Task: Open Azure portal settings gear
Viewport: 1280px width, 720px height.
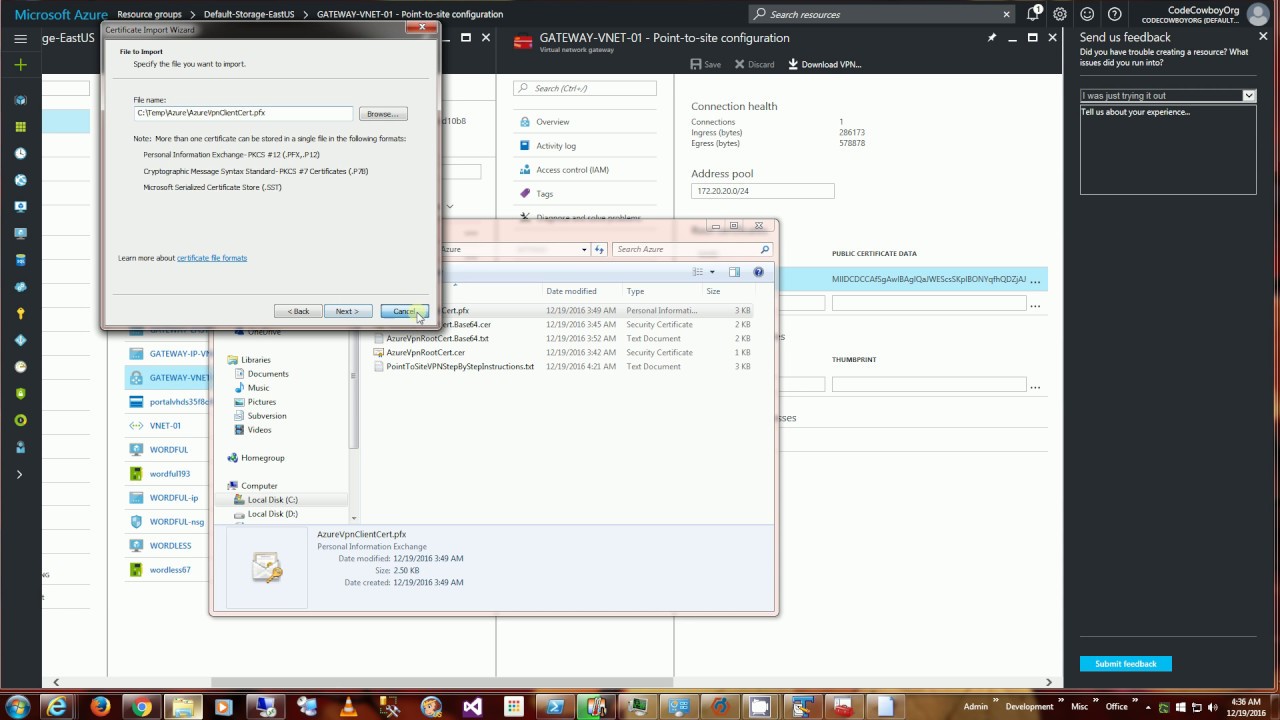Action: point(1060,14)
